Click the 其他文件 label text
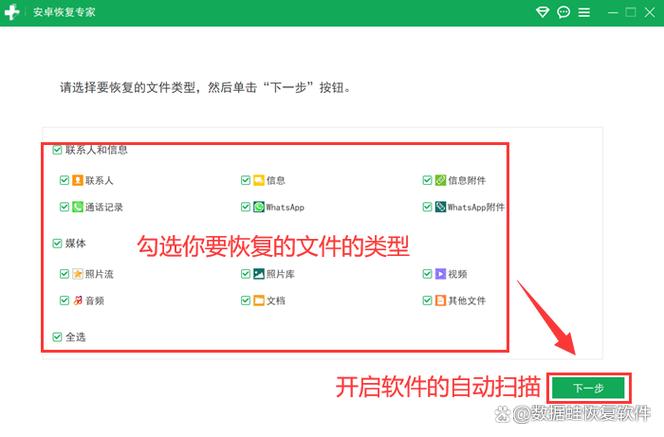This screenshot has height=437, width=664. pyautogui.click(x=467, y=301)
